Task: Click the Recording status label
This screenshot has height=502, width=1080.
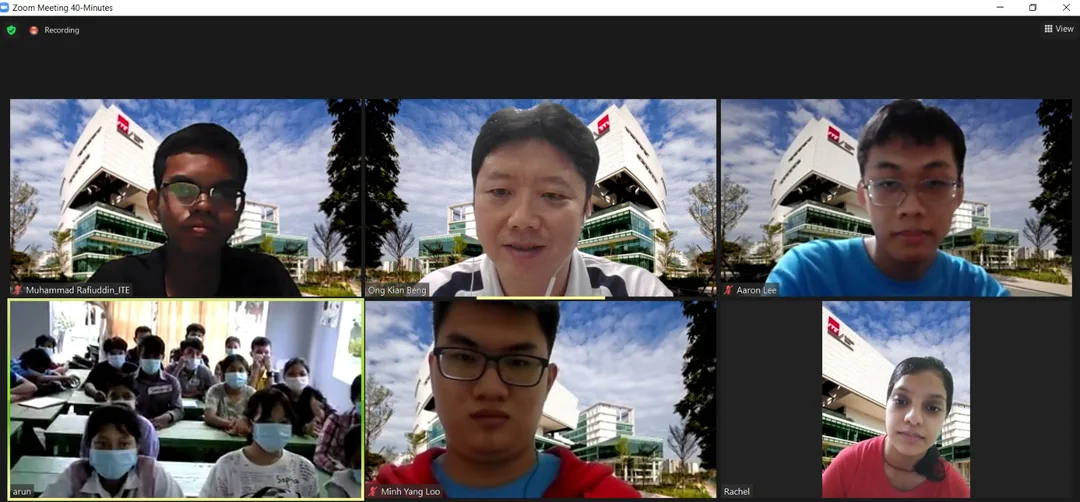Action: tap(62, 30)
